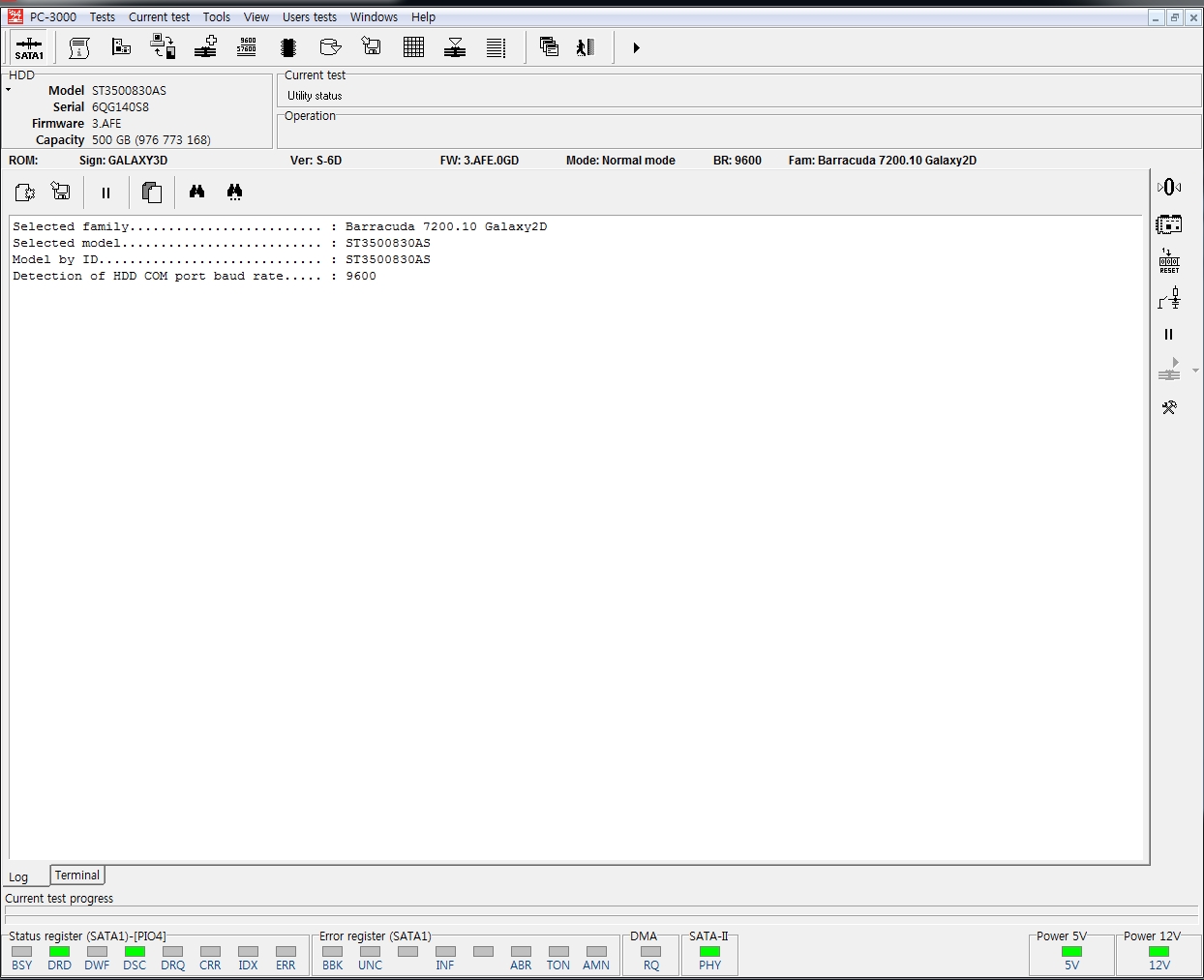Click the current test progress bar
Screen dimensions: 1204x980
601,911
